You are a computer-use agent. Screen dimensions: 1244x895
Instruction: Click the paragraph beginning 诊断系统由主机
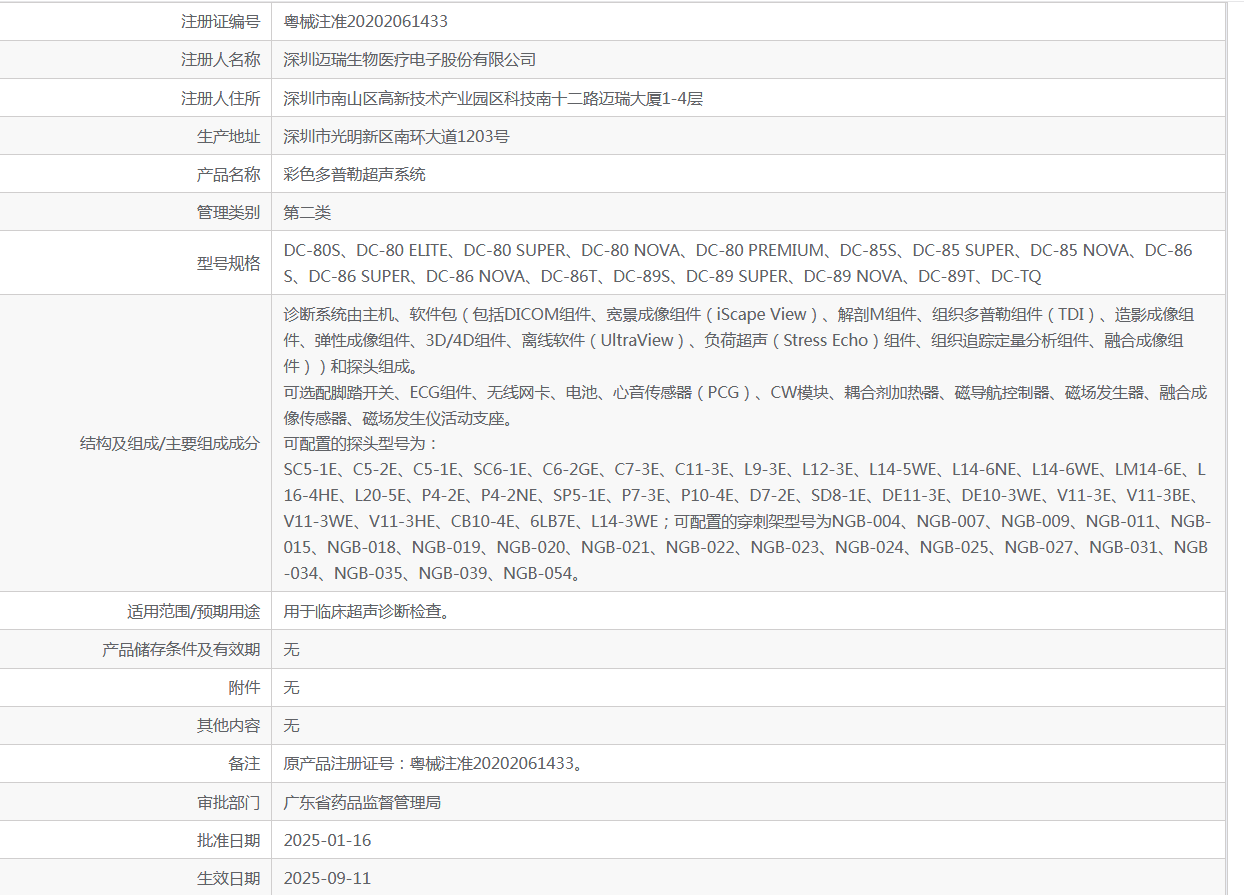[739, 340]
